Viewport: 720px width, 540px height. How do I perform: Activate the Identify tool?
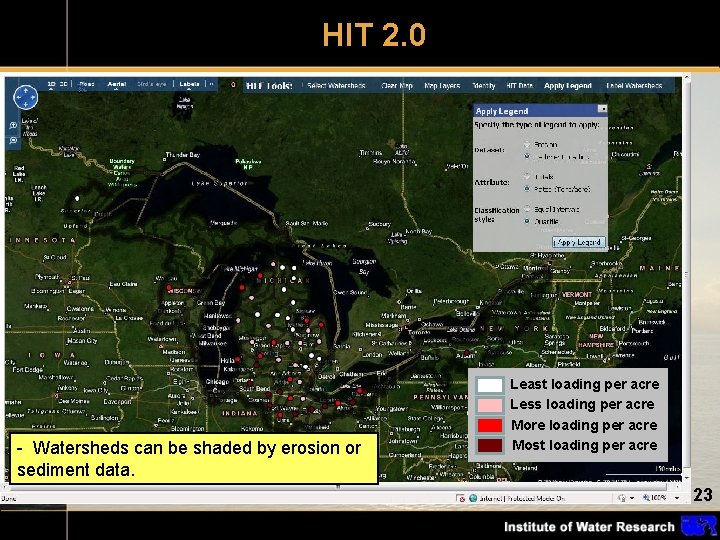click(x=484, y=85)
